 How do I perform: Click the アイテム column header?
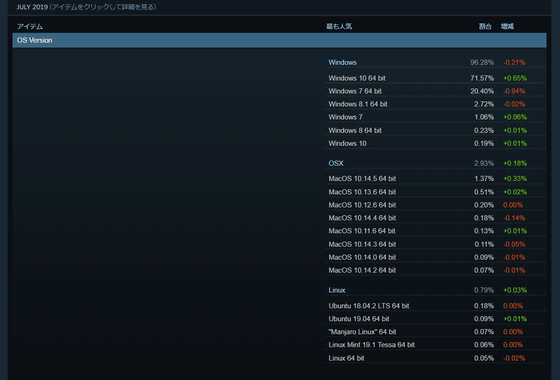tap(30, 26)
